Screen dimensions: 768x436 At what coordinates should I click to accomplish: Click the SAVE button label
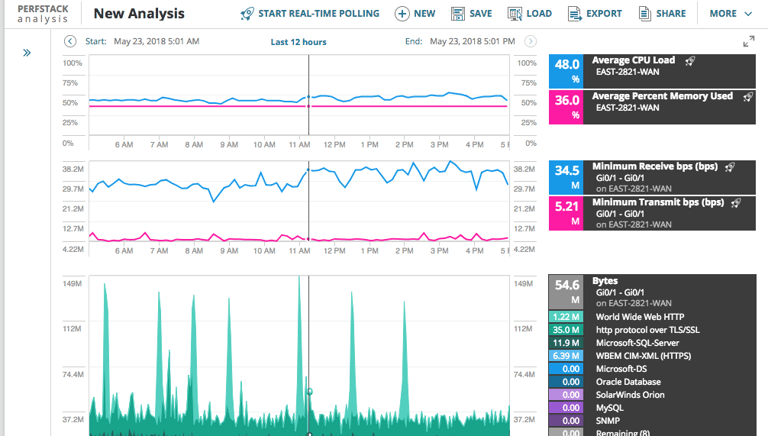[x=480, y=14]
